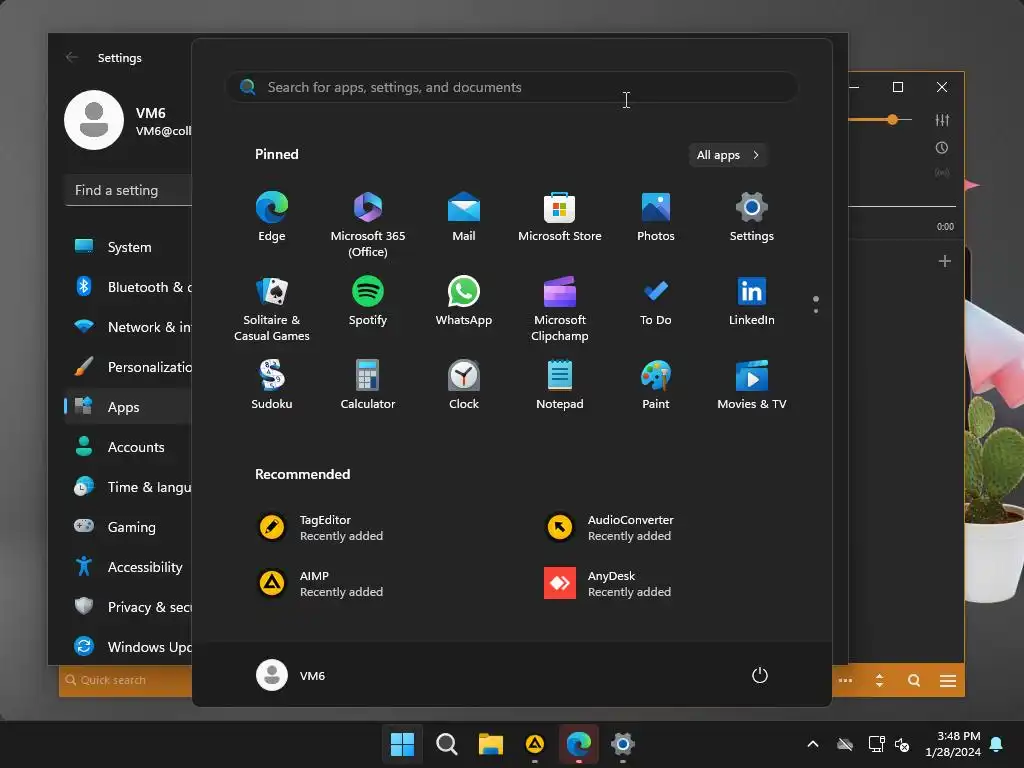Screen dimensions: 1024x768
Task: Open Privacy & security settings
Action: click(129, 607)
